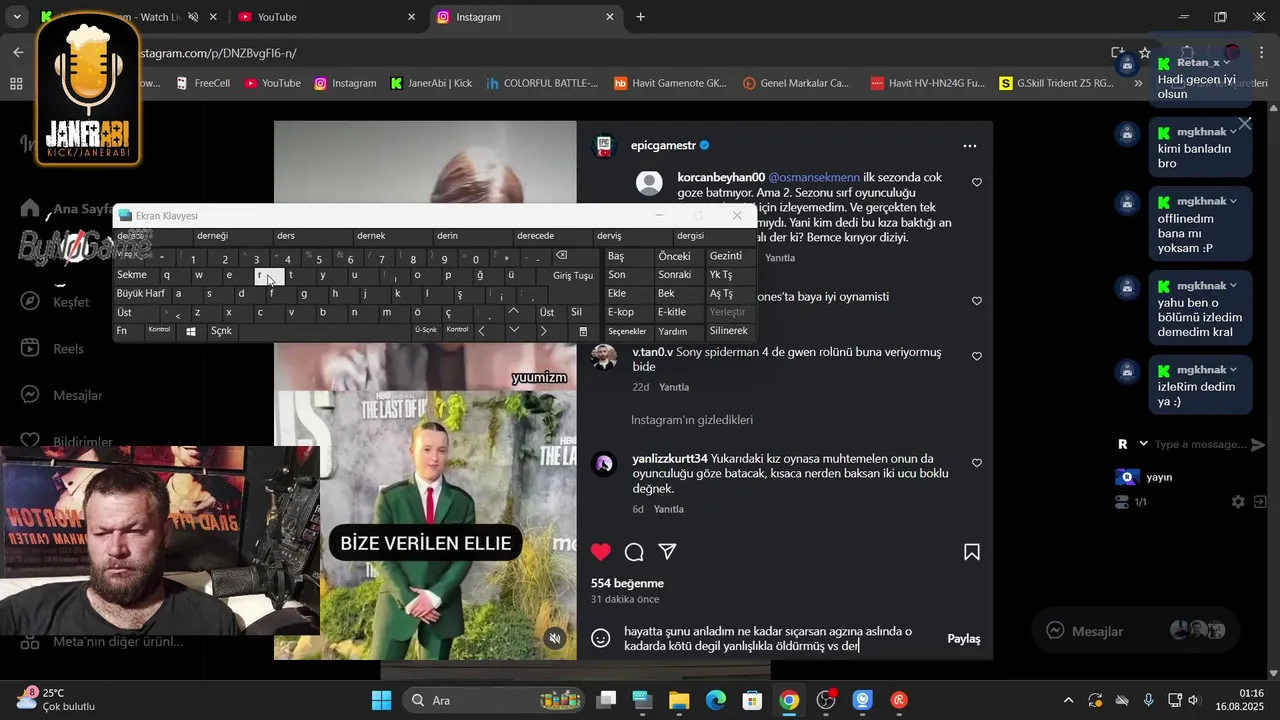
Task: Click the Sekme tab key
Action: click(132, 275)
